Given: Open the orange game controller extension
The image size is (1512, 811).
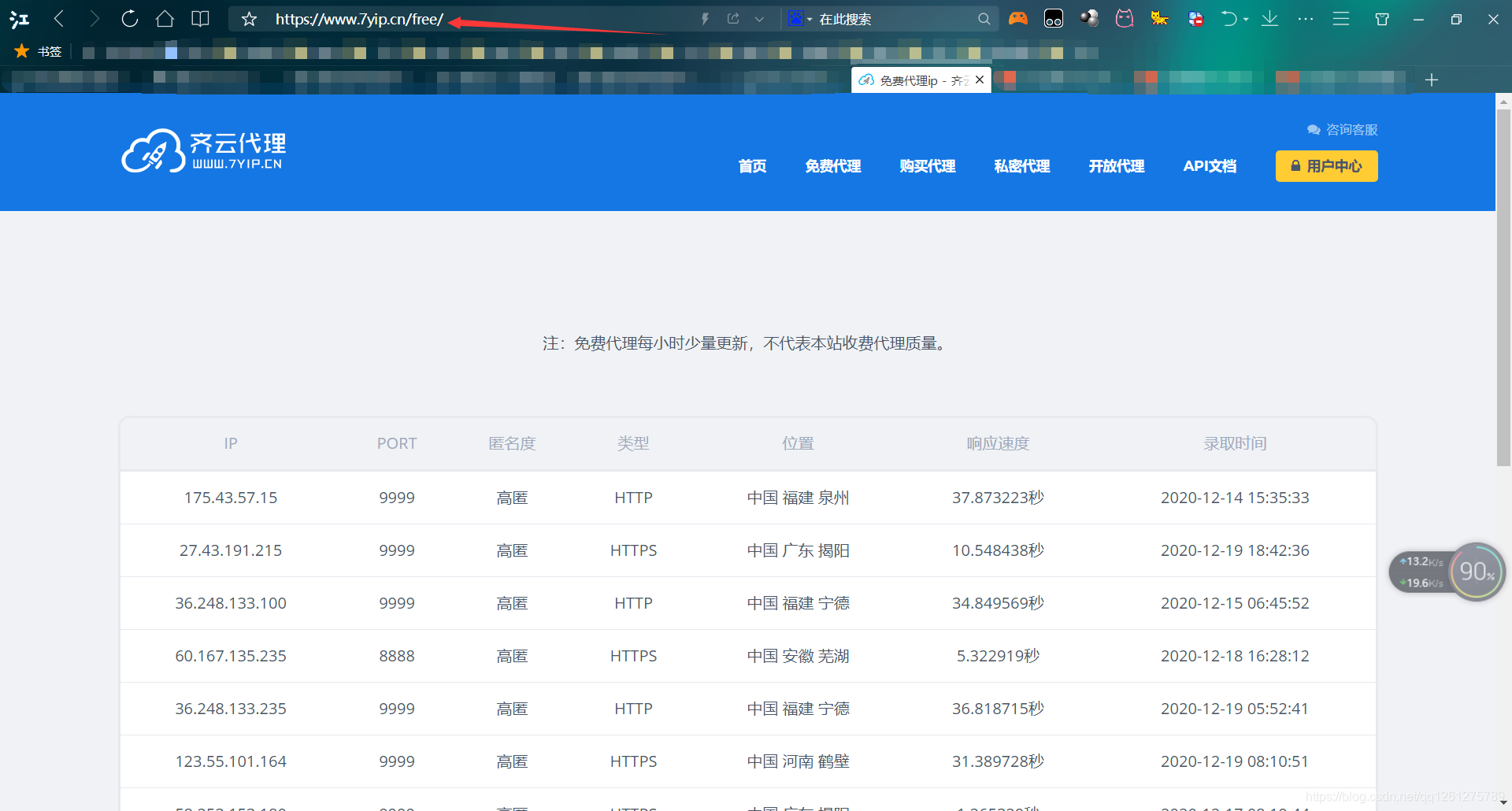Looking at the screenshot, I should [x=1018, y=18].
